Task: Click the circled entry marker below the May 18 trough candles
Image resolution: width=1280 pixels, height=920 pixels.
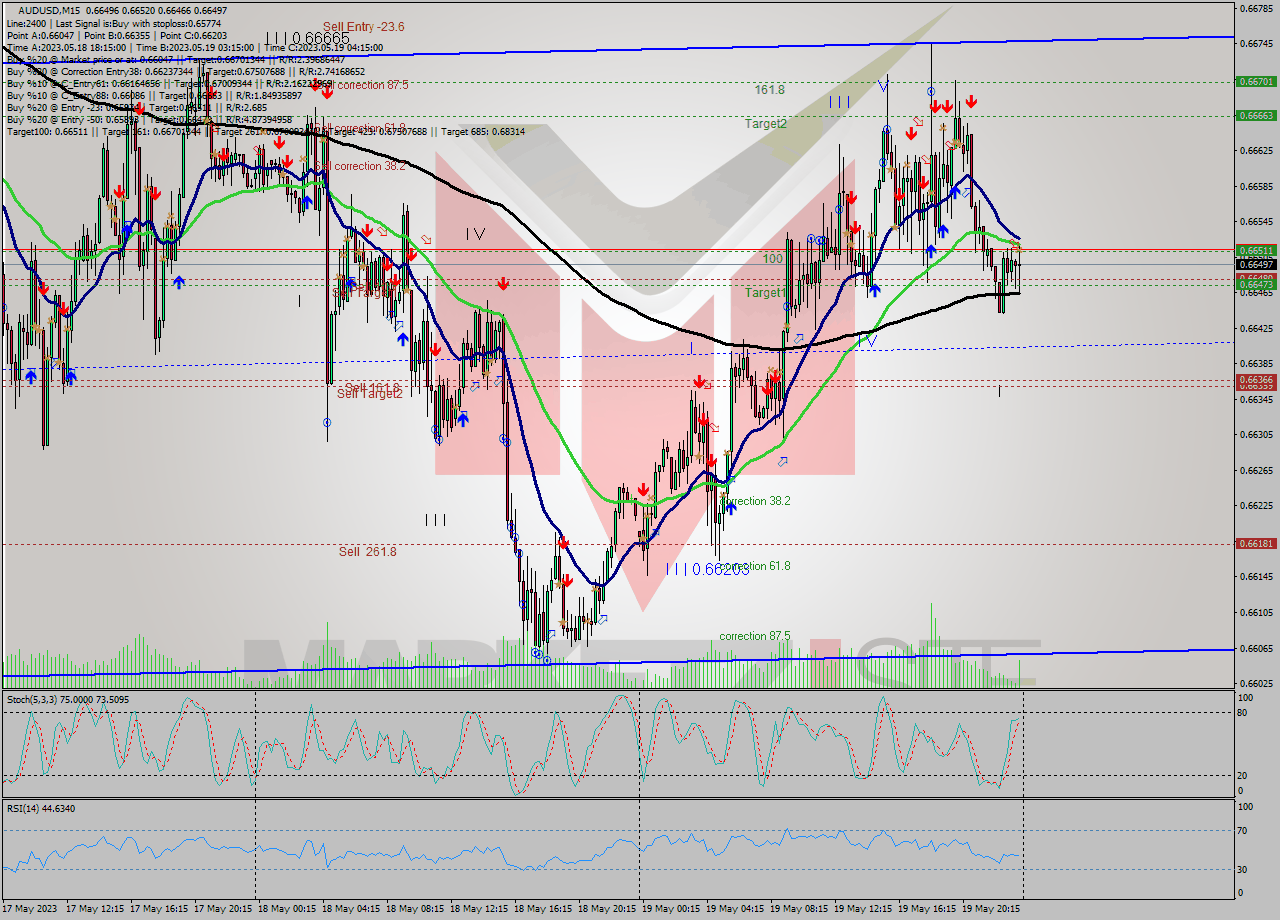Action: point(538,655)
